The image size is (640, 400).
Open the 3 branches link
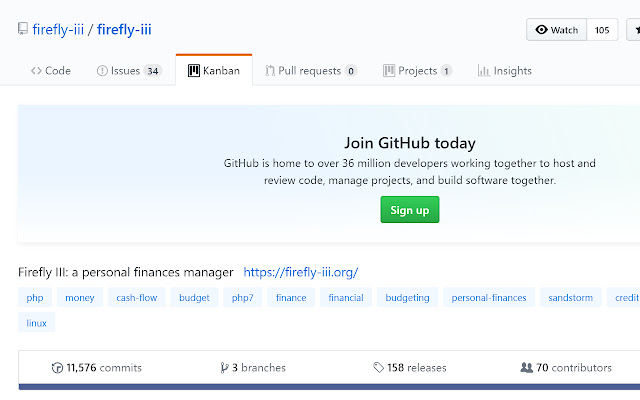[253, 368]
